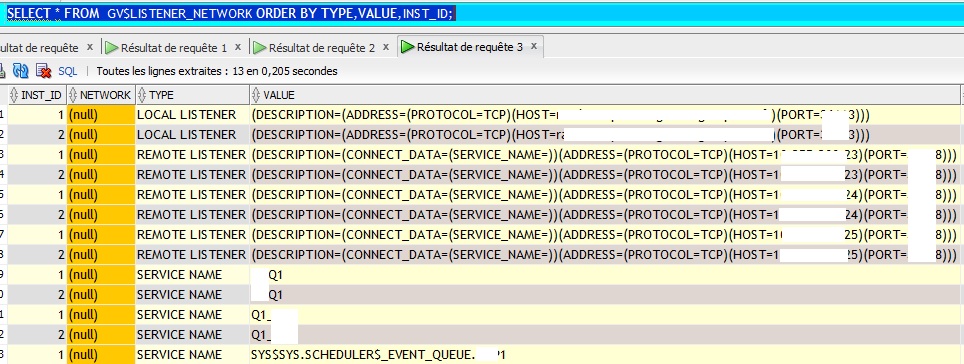The image size is (964, 364).
Task: Sort by the TYPE column header
Action: point(192,95)
